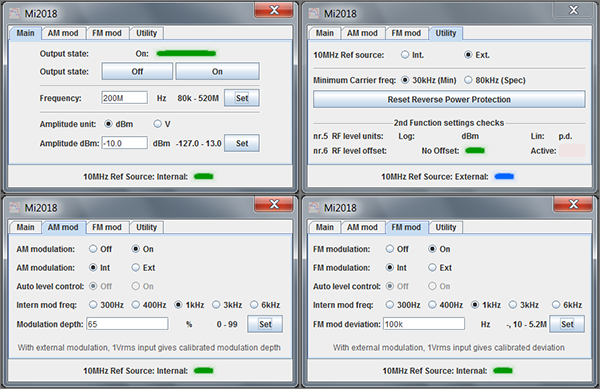Viewport: 600px width, 389px height.
Task: Close the top-right Mi2018 Utility window
Action: pyautogui.click(x=573, y=10)
